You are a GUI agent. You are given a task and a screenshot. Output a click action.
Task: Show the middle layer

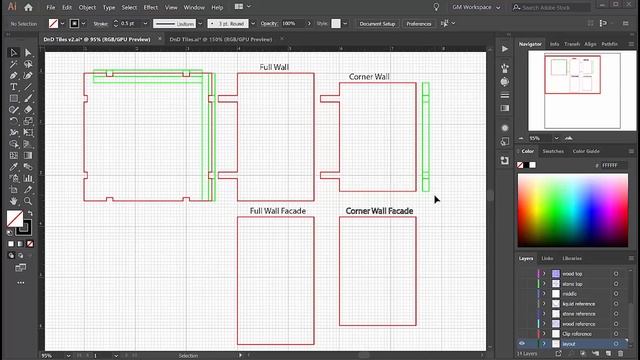tap(522, 294)
